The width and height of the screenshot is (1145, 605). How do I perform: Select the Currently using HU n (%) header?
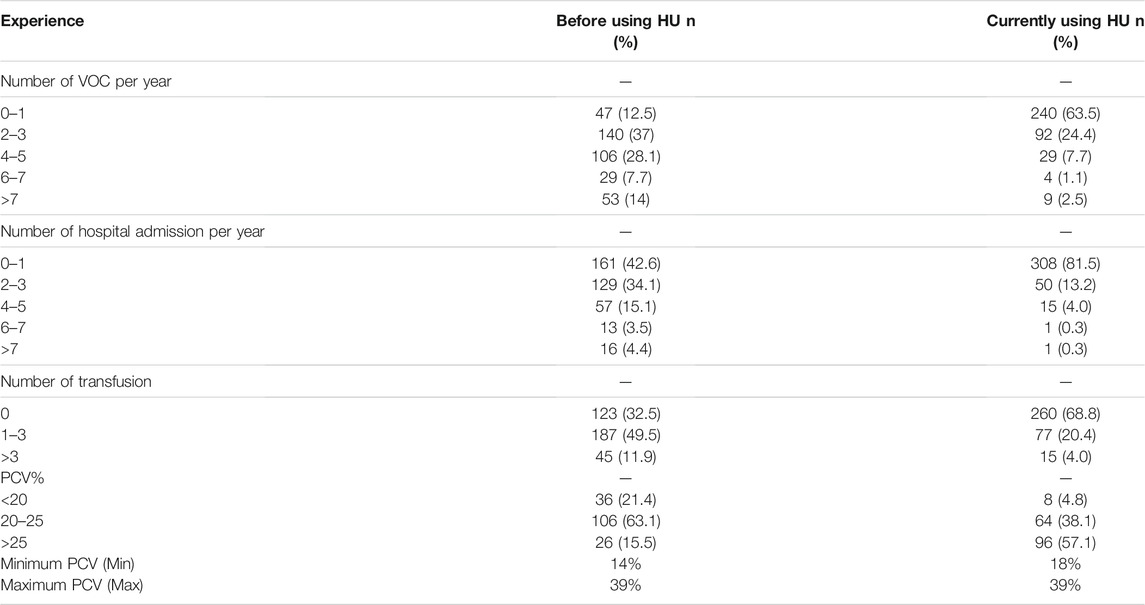[x=1065, y=31]
